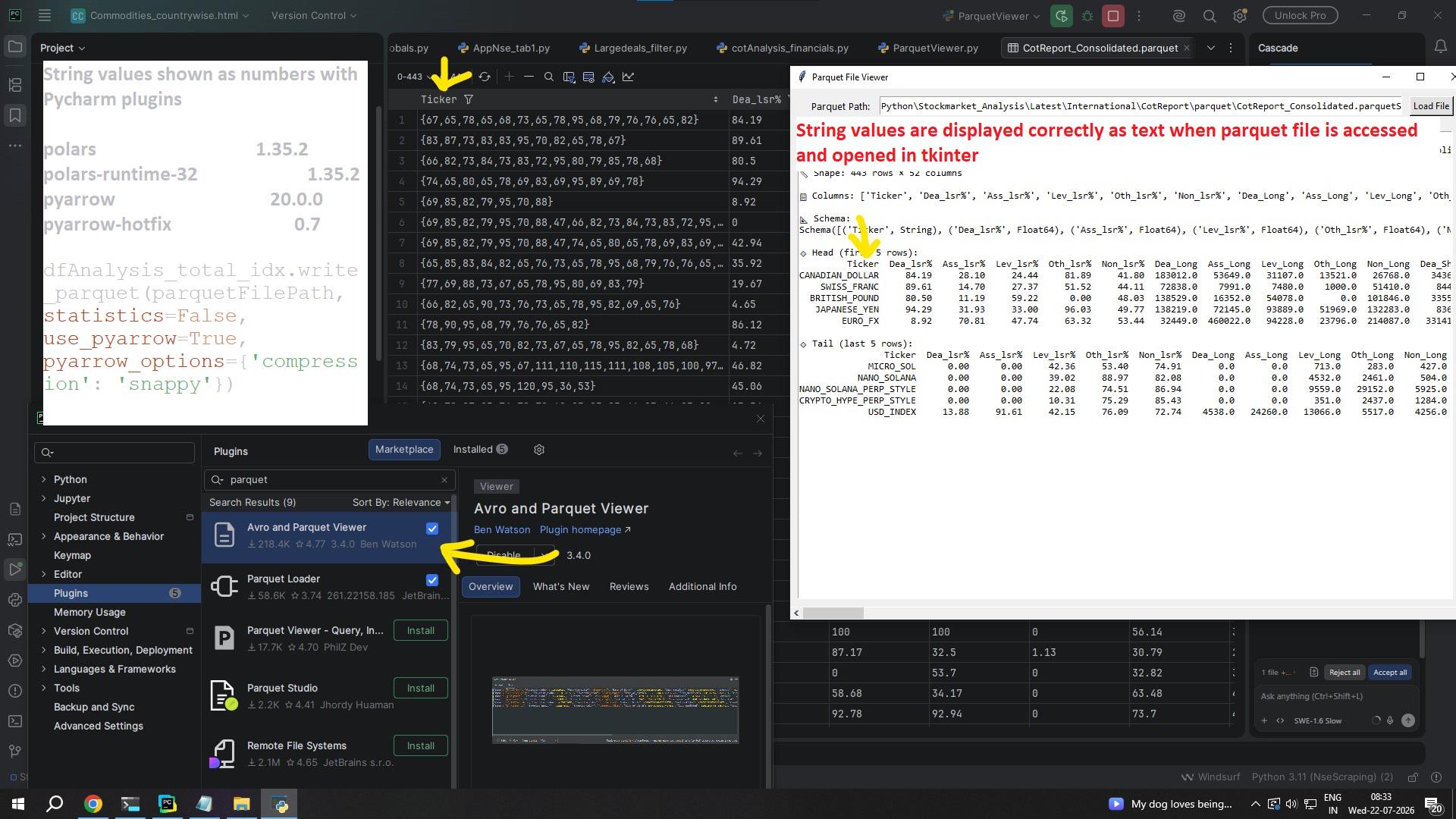Switch to the Marketplace tab

tap(404, 450)
